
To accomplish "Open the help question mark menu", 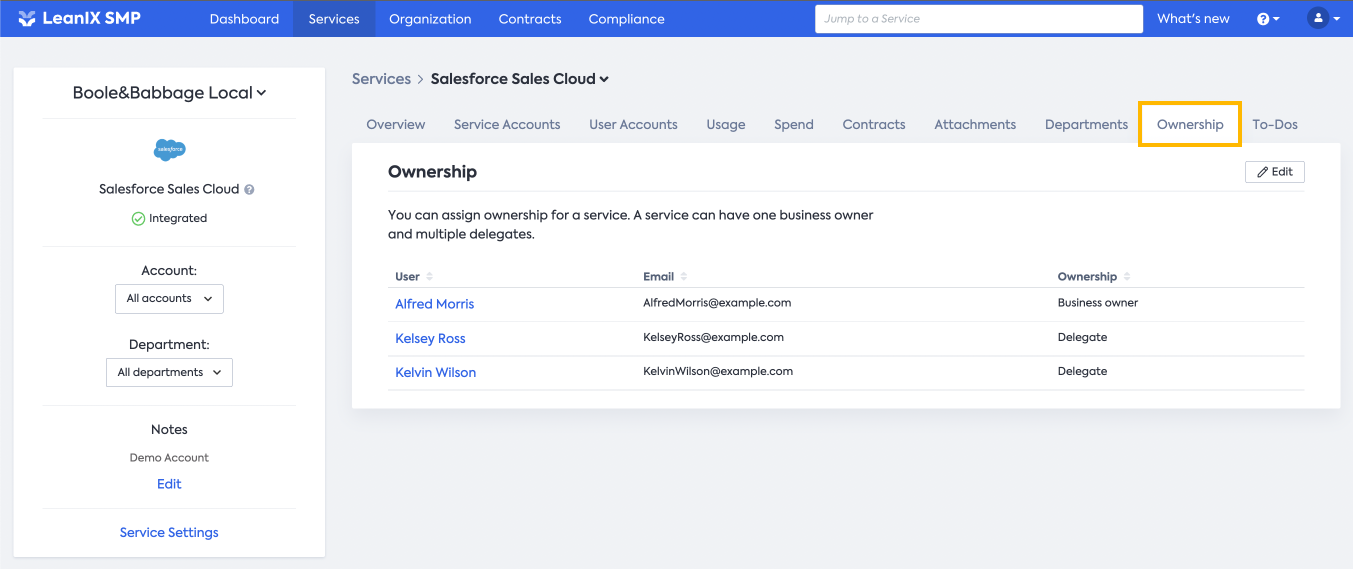I will coord(1268,19).
